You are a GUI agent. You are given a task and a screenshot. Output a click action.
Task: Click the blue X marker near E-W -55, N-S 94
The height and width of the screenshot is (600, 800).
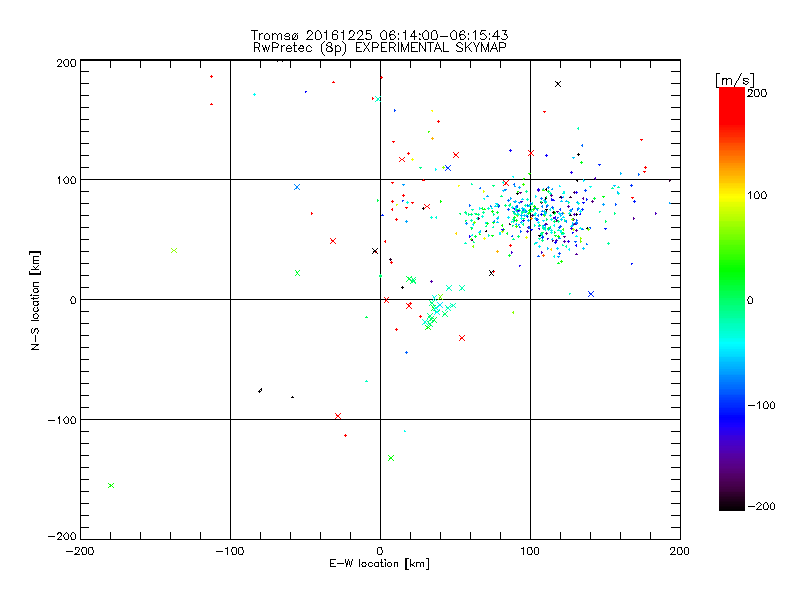coord(297,187)
